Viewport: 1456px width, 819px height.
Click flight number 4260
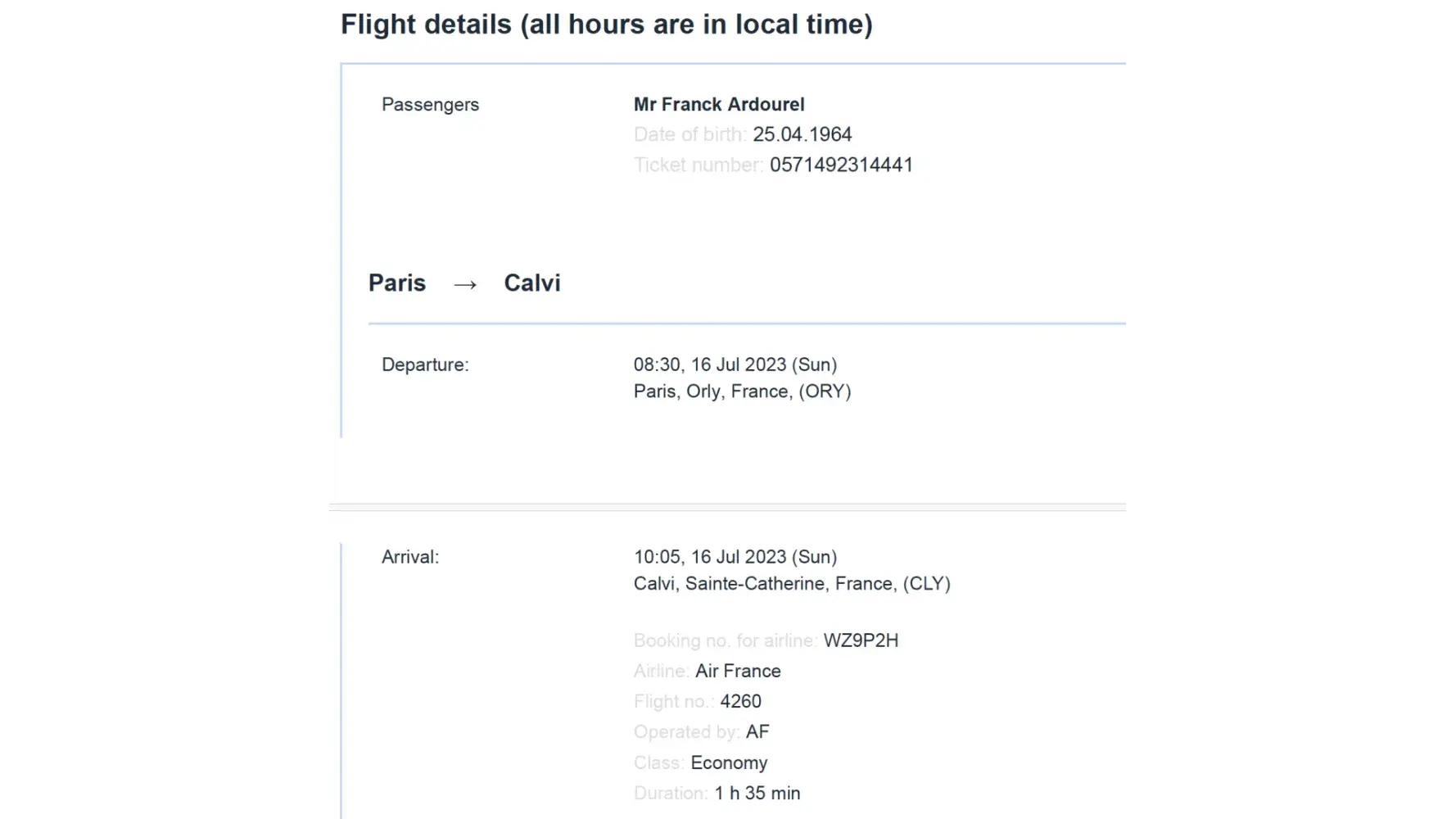point(740,702)
